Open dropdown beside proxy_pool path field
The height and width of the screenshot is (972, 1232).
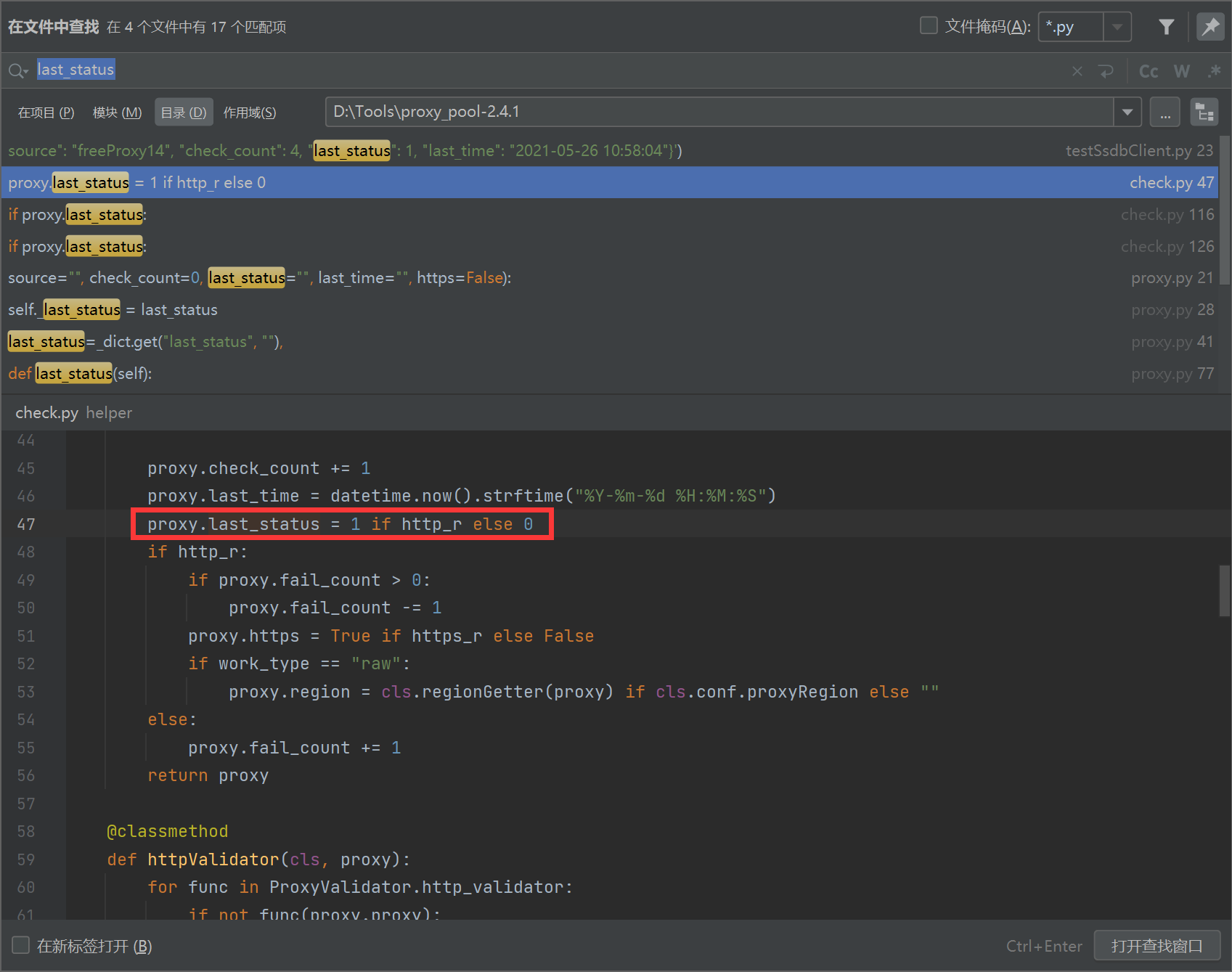1127,111
